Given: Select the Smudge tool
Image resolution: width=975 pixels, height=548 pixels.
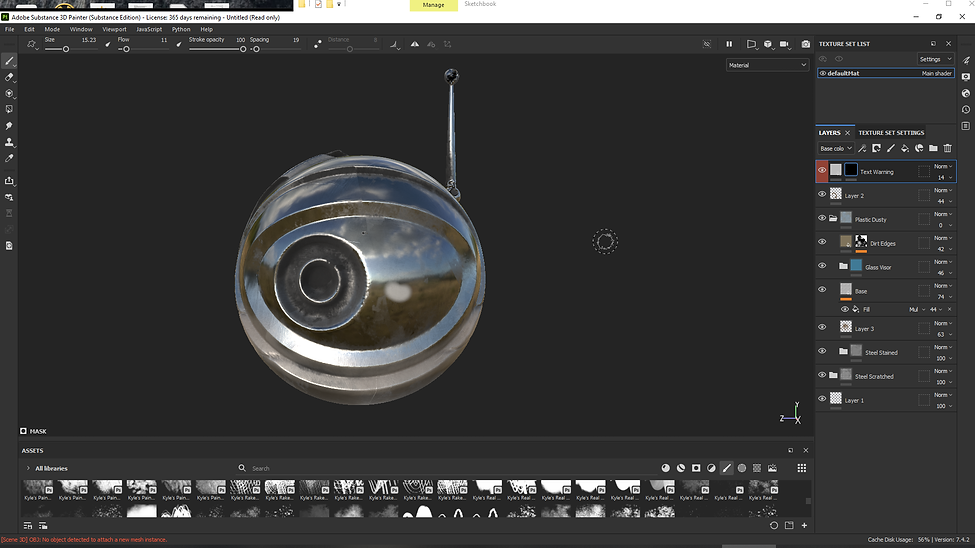Looking at the screenshot, I should [x=9, y=126].
